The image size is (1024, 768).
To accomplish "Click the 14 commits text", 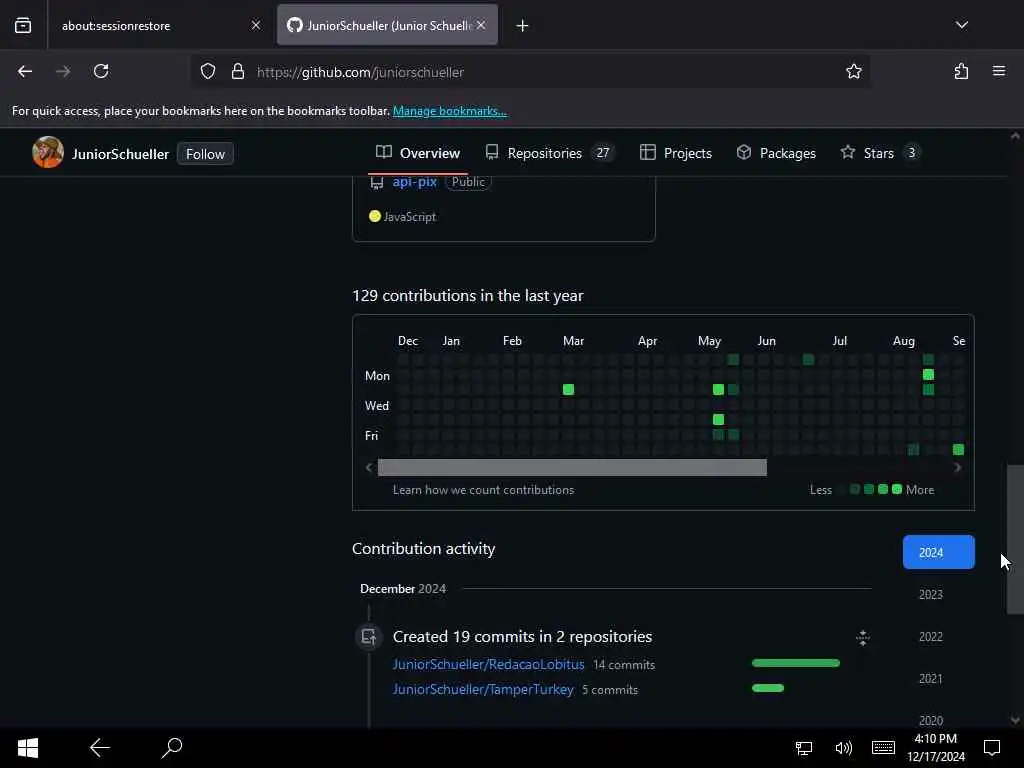I will (x=624, y=665).
